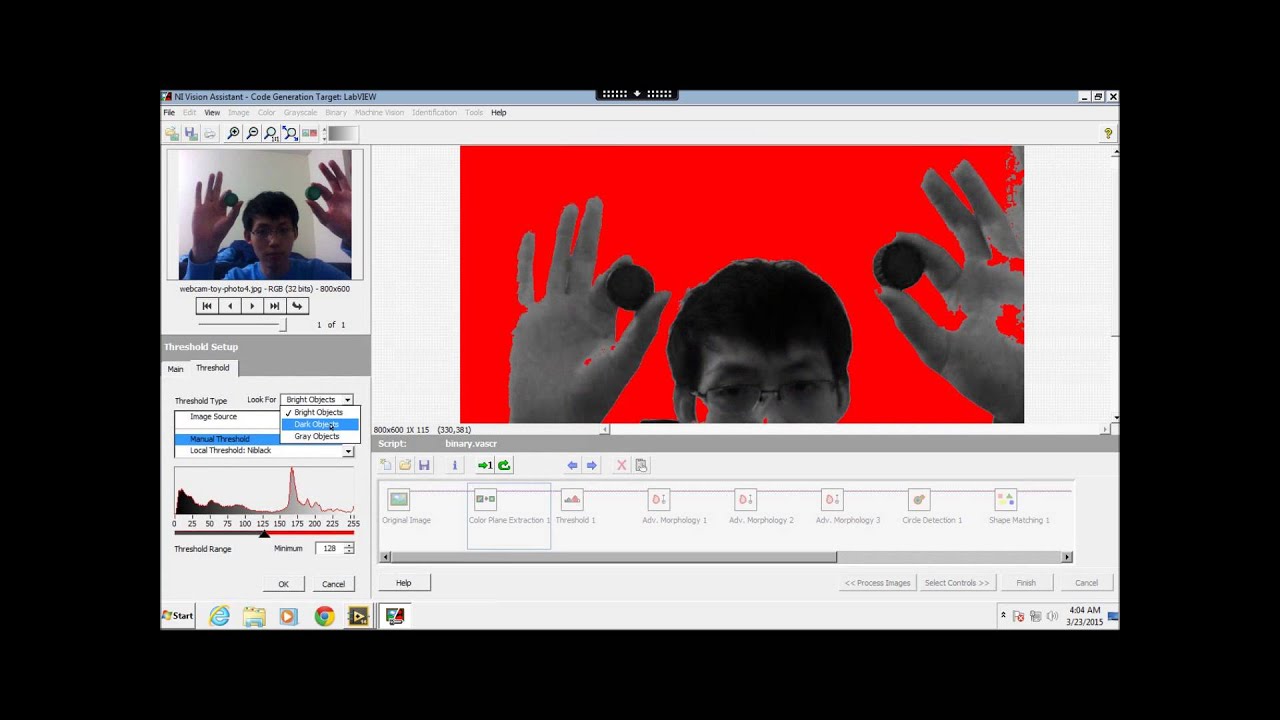
Task: Click the Zoom In magnifier icon
Action: pos(233,133)
